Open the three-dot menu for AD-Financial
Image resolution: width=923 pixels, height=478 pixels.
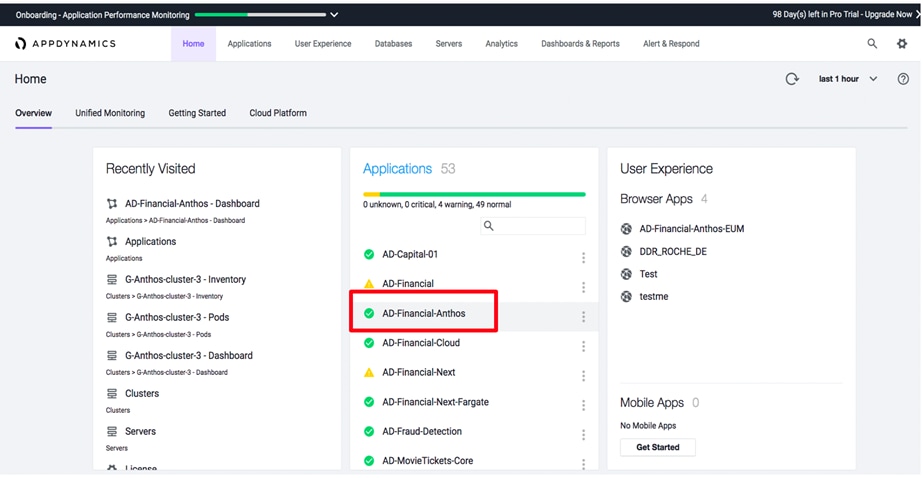point(583,287)
